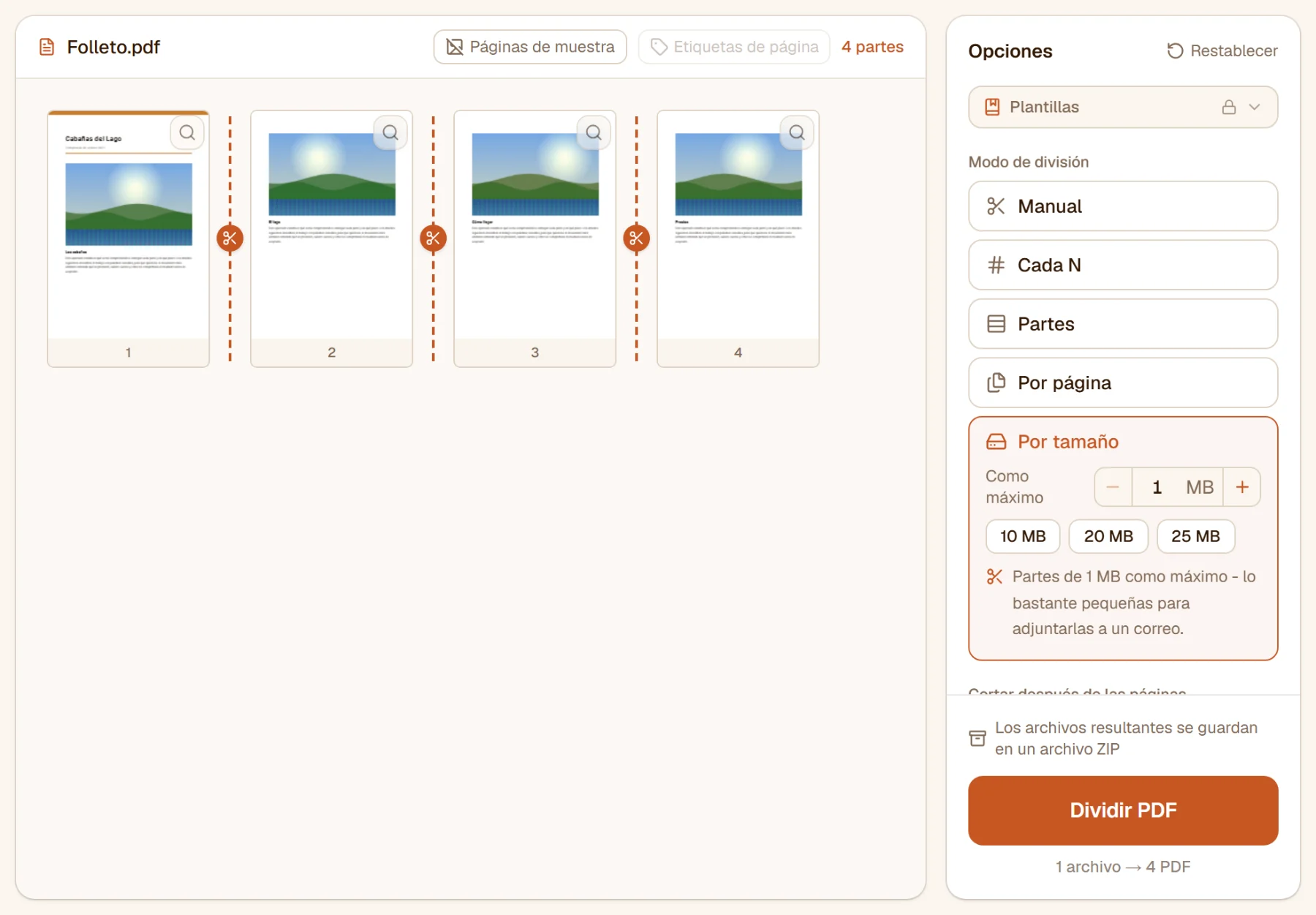
Task: Click the Dividir PDF button
Action: [x=1123, y=810]
